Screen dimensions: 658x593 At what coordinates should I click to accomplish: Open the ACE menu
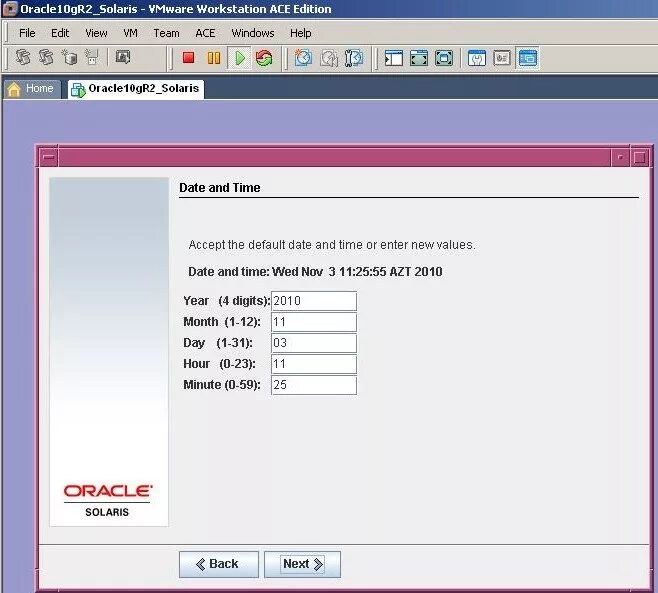pos(205,33)
